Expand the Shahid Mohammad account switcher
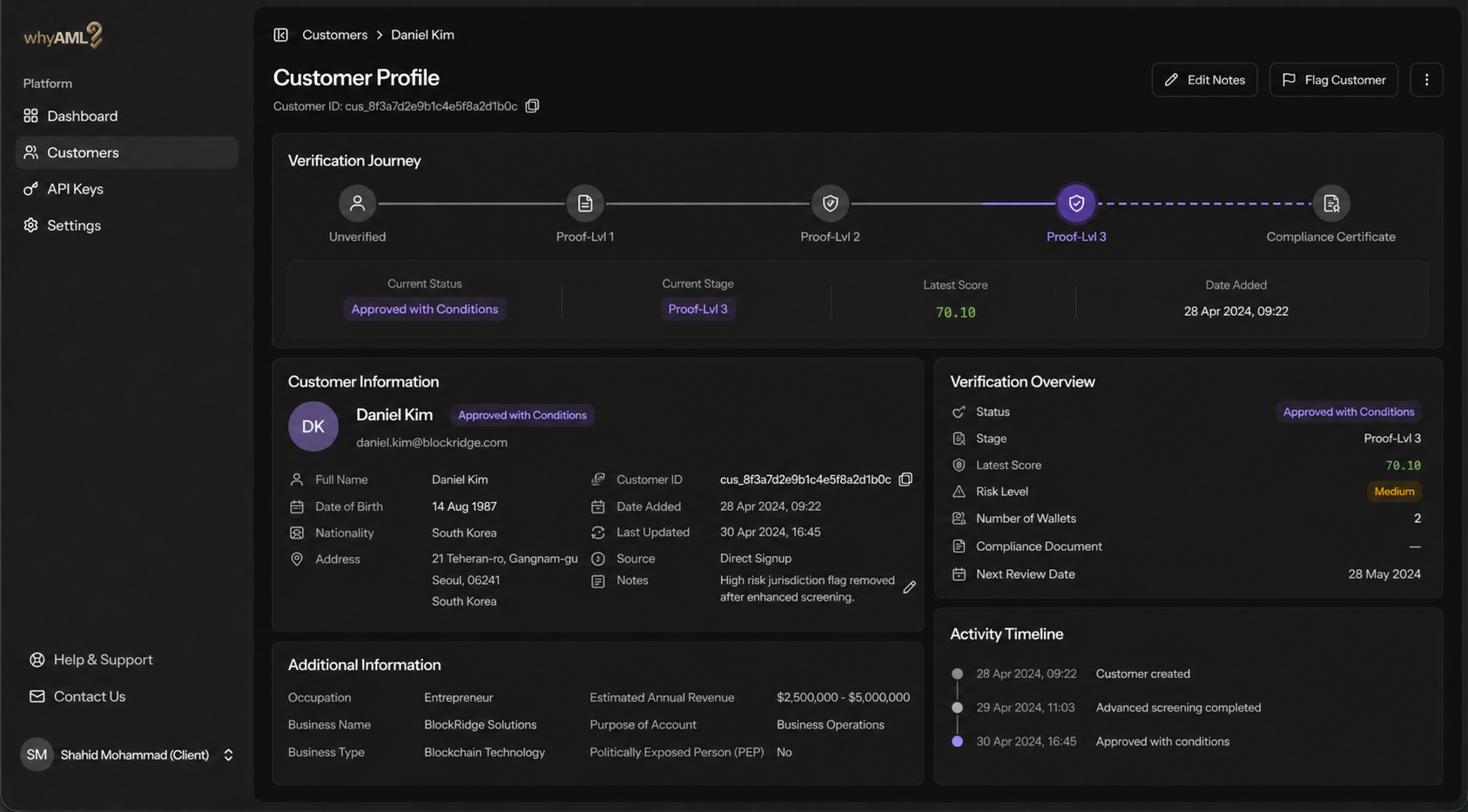The width and height of the screenshot is (1468, 812). (x=228, y=755)
